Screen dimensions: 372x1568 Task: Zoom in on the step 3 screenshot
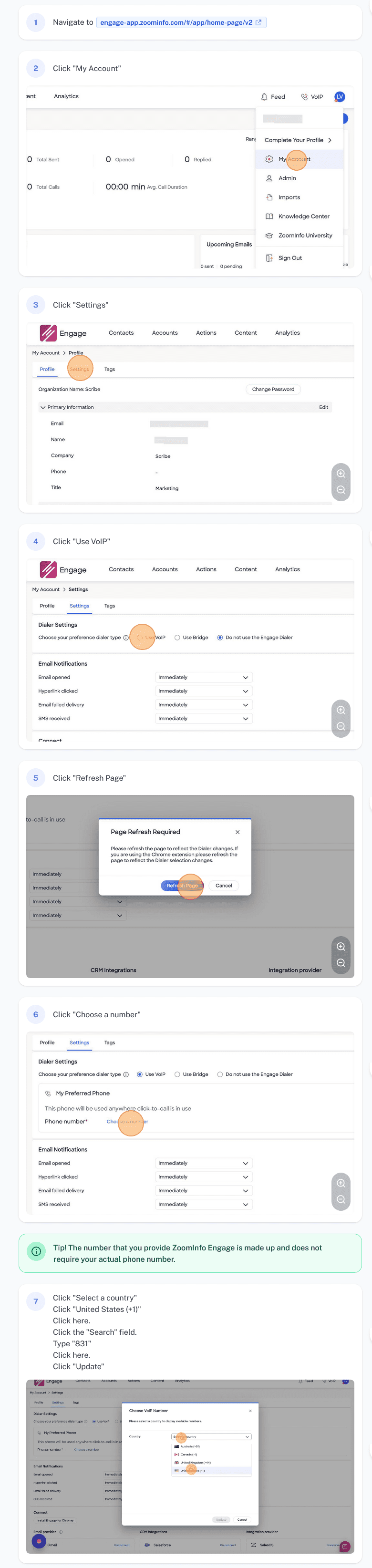341,474
